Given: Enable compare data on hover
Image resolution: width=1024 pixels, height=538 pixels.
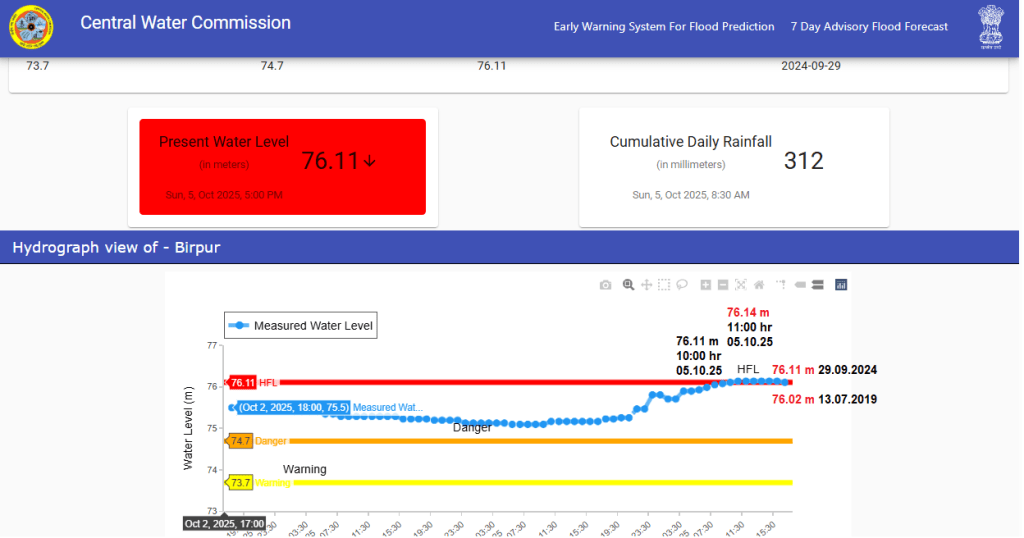Looking at the screenshot, I should [817, 285].
